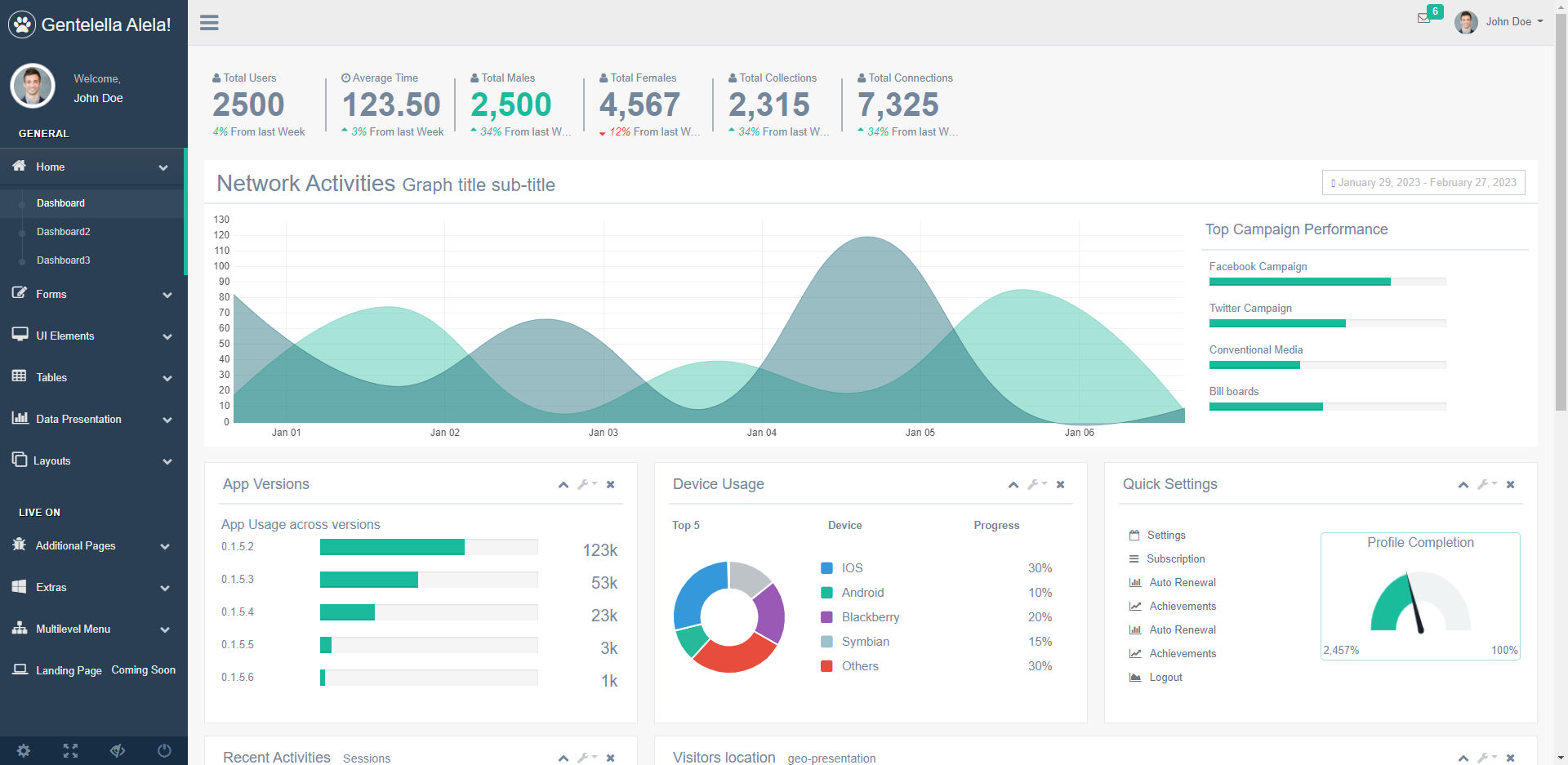The image size is (1568, 765).
Task: Collapse the Quick Settings panel
Action: 1463,485
